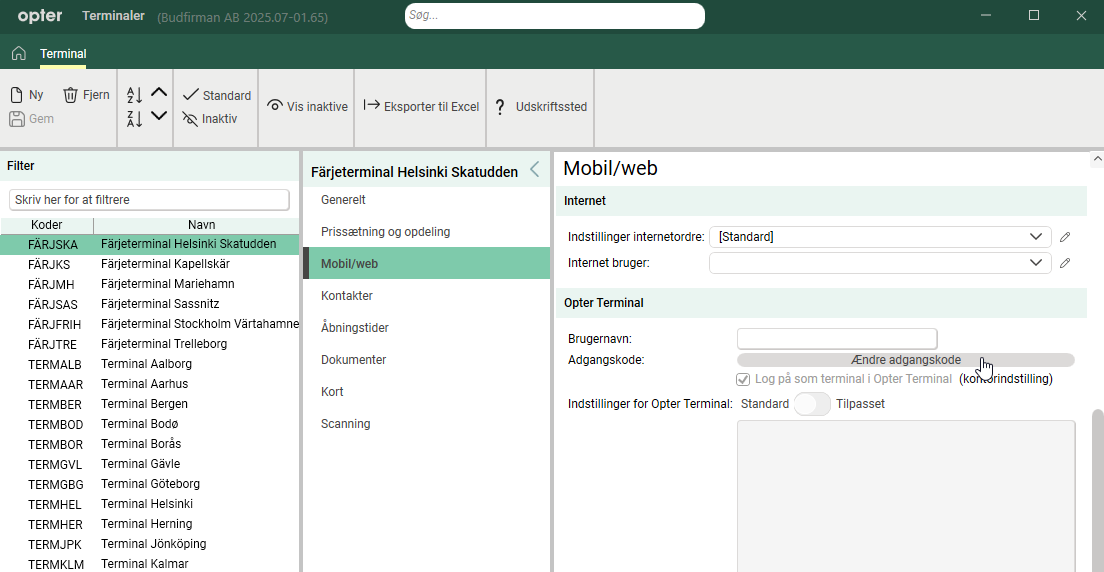The height and width of the screenshot is (572, 1104).
Task: Toggle Vis inaktive visibility
Action: 307,106
